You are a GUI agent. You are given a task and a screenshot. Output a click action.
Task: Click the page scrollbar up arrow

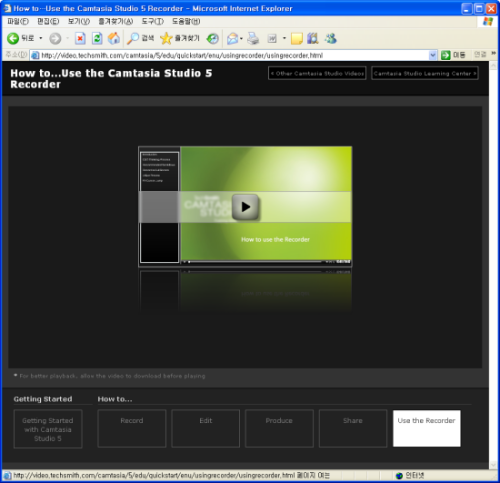click(493, 65)
